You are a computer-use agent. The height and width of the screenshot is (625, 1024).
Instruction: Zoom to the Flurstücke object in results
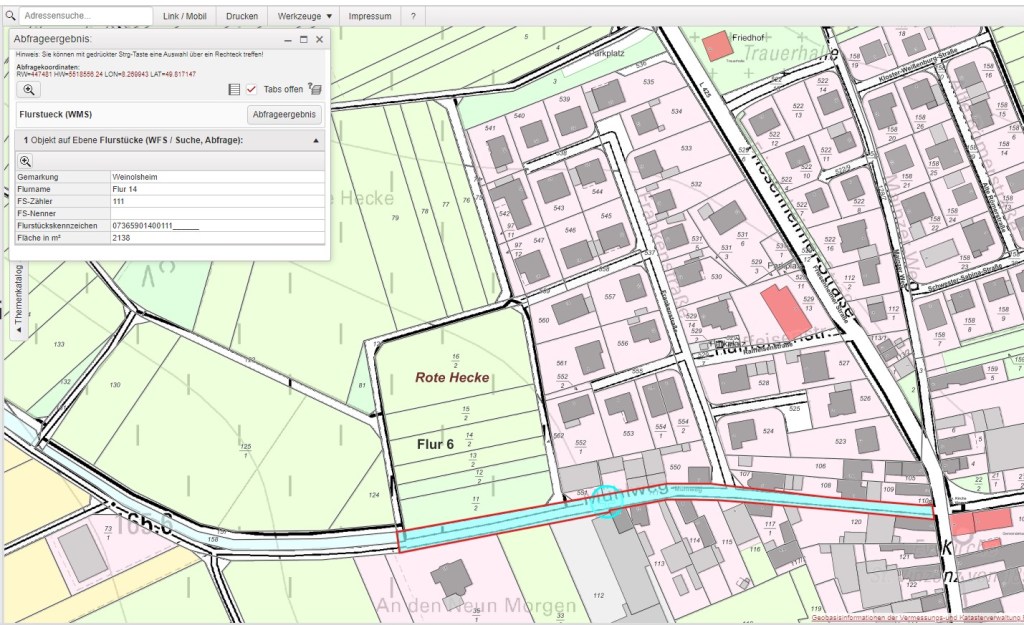tap(26, 161)
